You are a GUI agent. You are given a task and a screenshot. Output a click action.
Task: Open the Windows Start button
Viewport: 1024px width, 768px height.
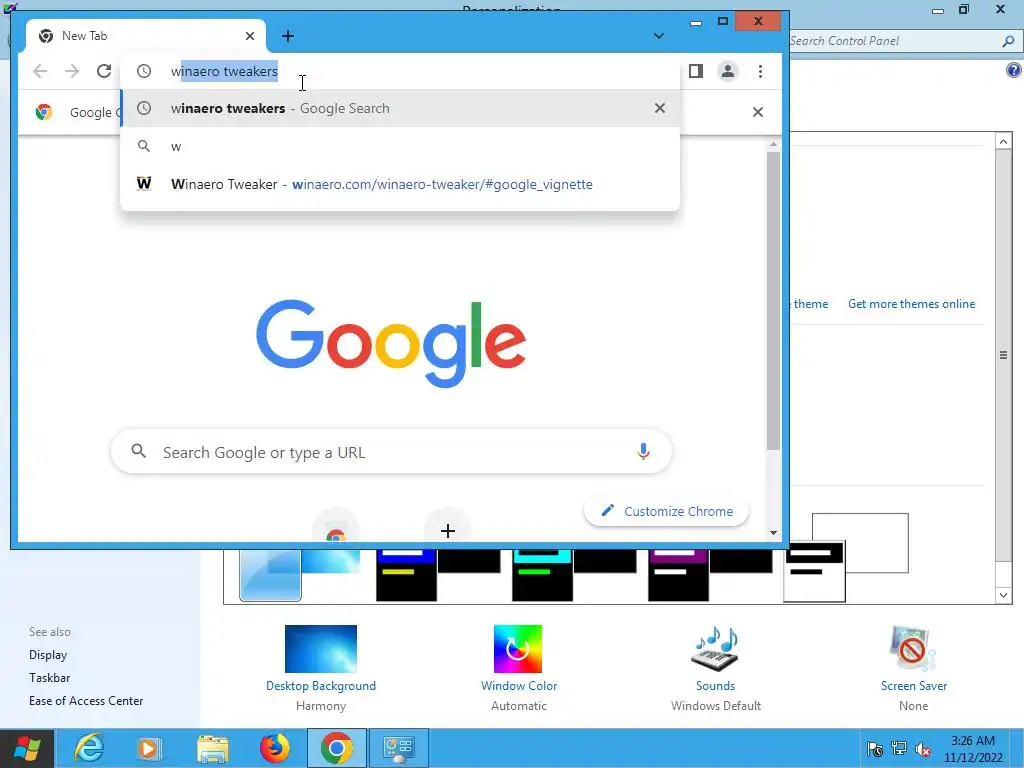[26, 748]
